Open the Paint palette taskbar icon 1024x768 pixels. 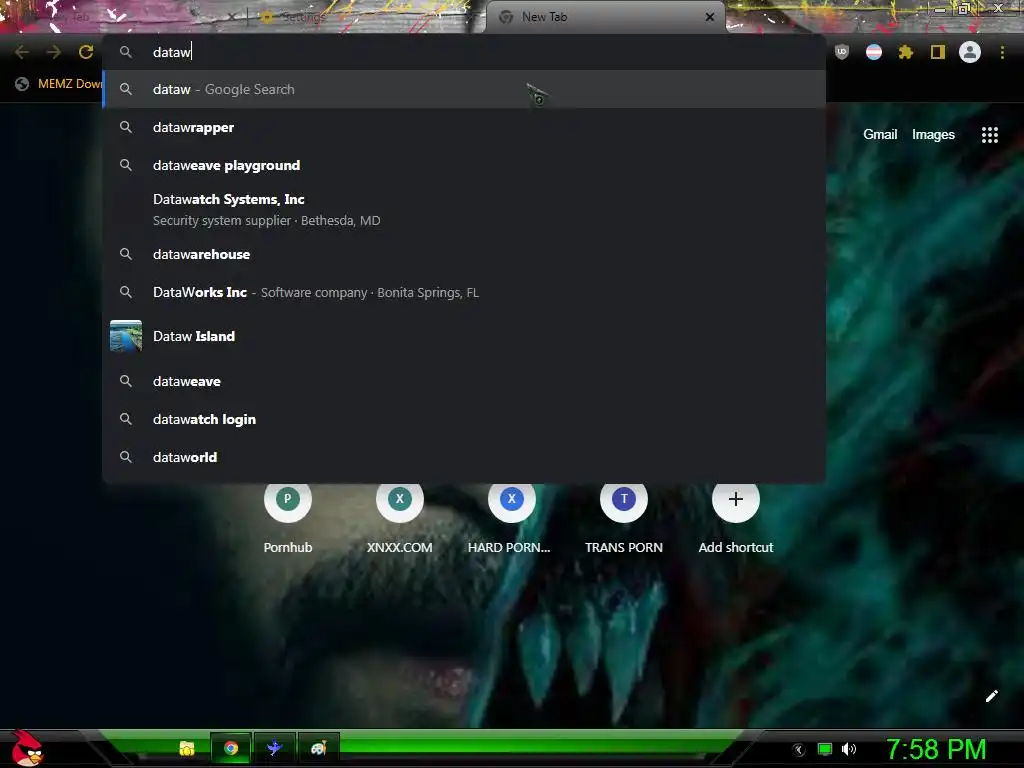318,748
